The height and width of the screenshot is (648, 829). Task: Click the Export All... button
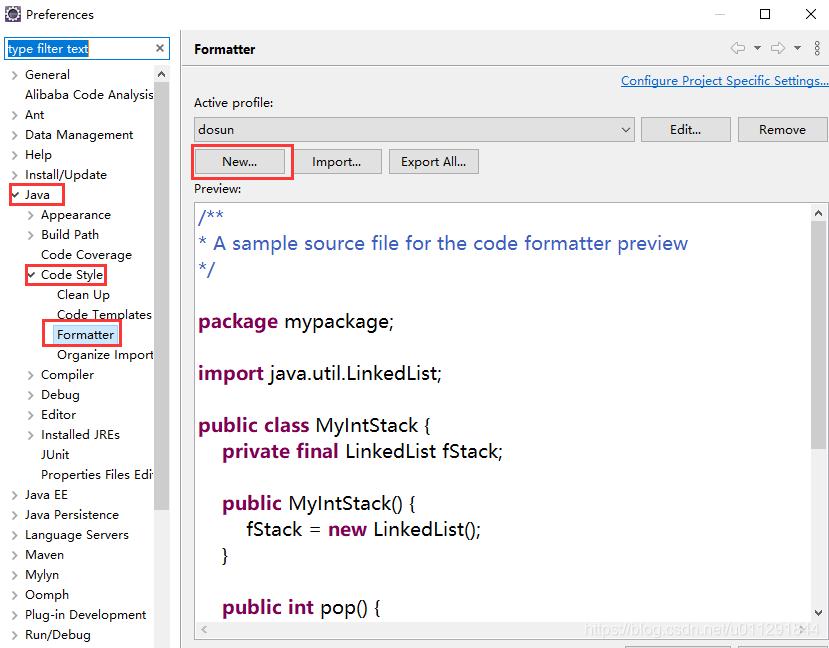tap(433, 161)
